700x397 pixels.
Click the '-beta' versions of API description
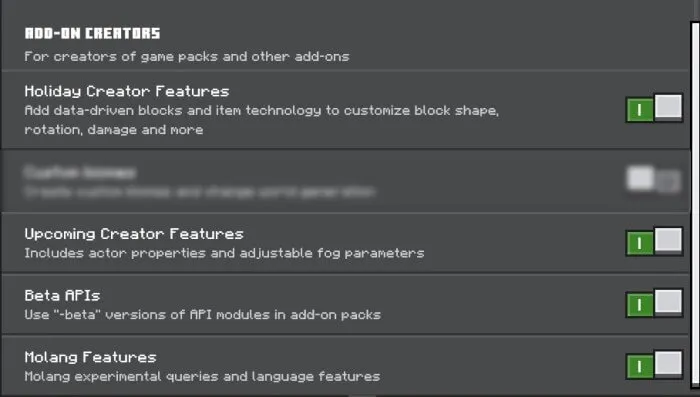tap(203, 315)
